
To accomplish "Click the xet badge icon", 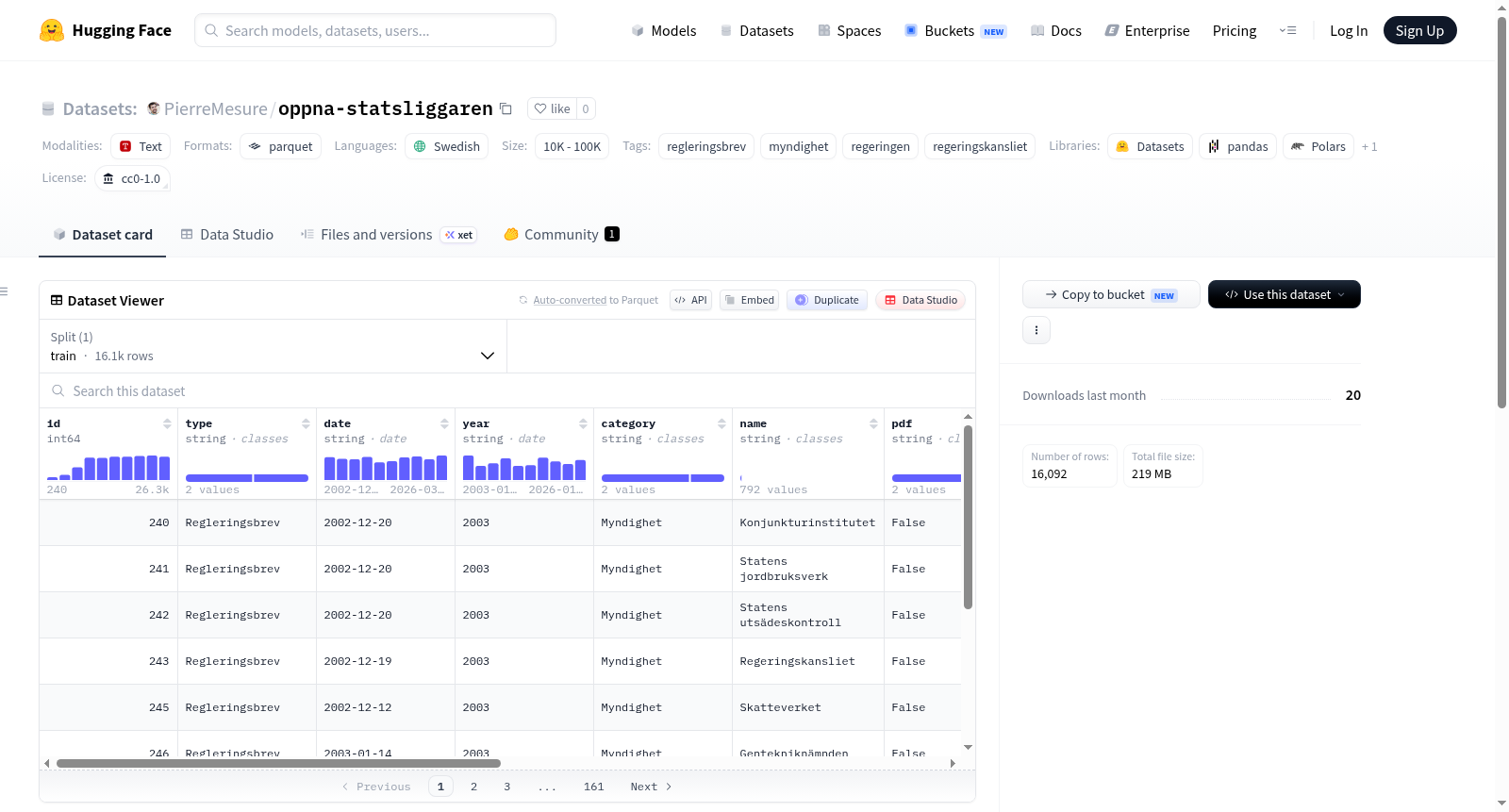I will point(458,235).
